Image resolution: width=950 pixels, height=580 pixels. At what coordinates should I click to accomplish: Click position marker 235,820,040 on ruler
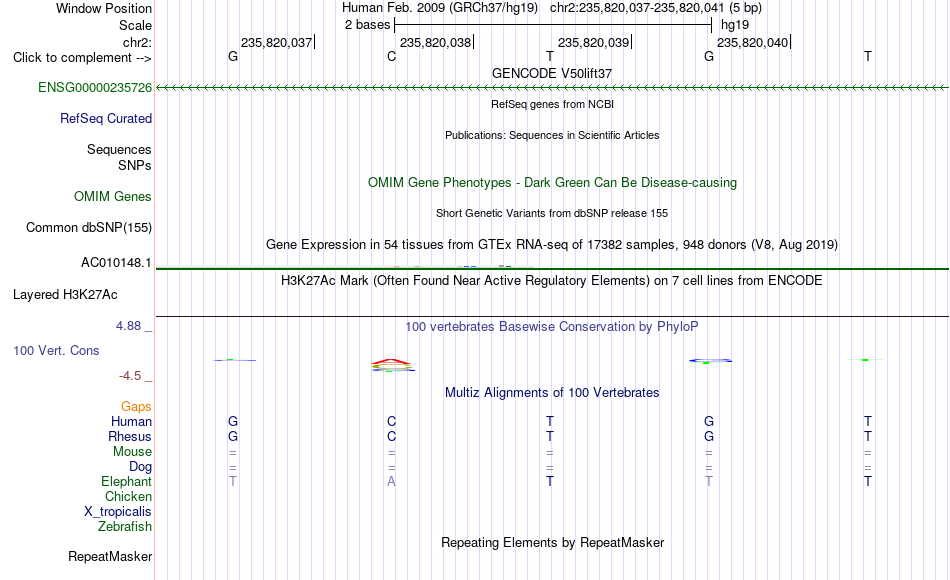tap(752, 42)
